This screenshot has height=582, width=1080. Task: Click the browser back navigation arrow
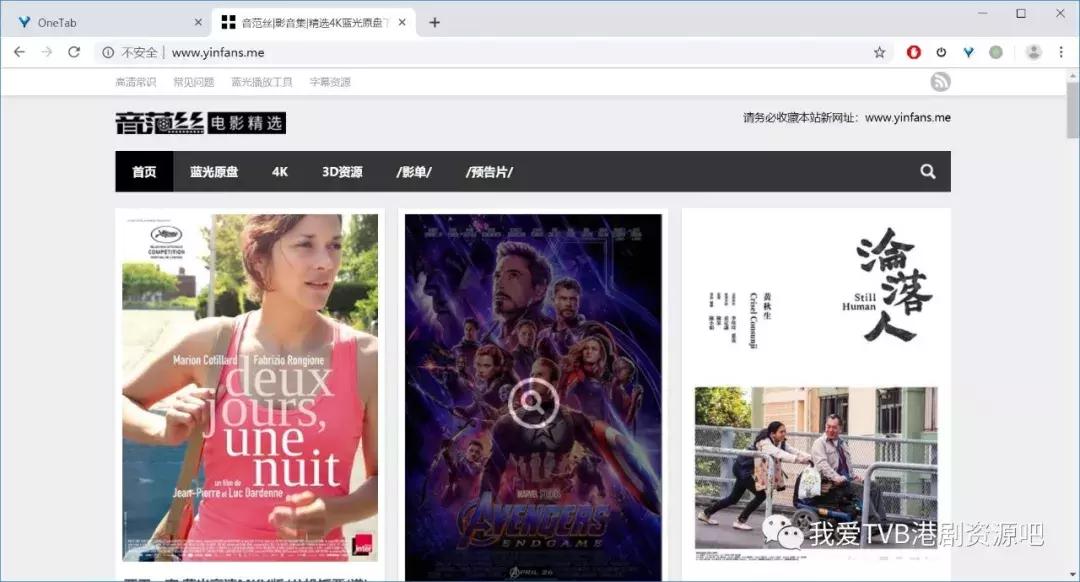pos(20,51)
